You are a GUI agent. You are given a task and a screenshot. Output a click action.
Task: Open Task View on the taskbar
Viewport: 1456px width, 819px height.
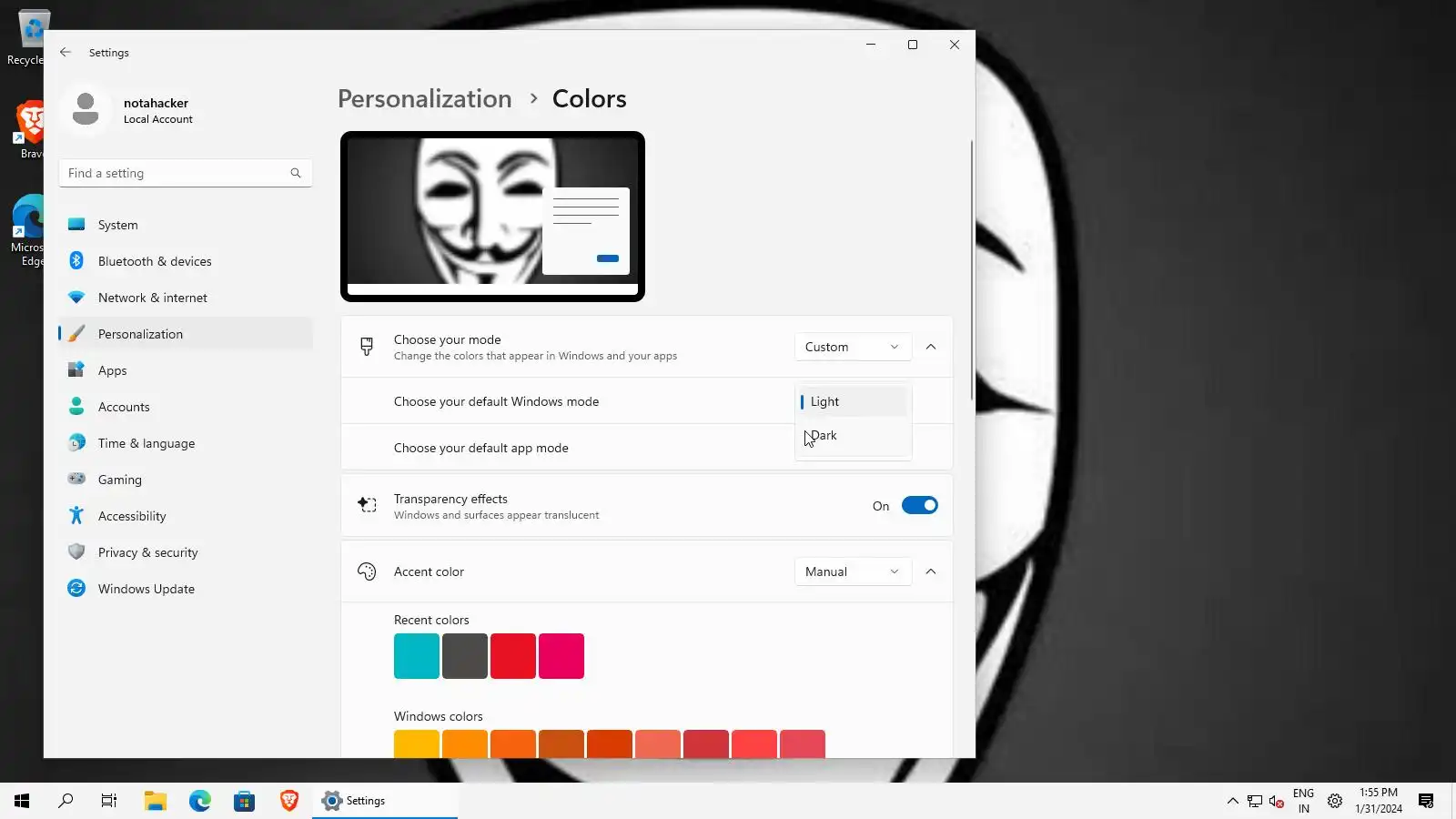click(x=109, y=801)
